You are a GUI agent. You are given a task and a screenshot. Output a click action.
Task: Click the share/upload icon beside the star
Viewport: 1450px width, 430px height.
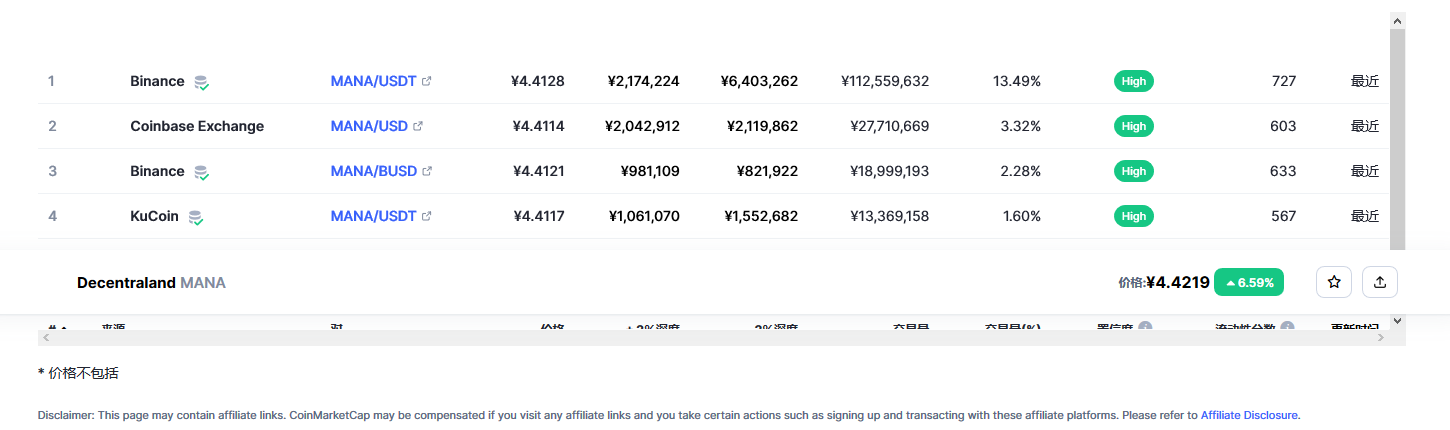coord(1380,282)
